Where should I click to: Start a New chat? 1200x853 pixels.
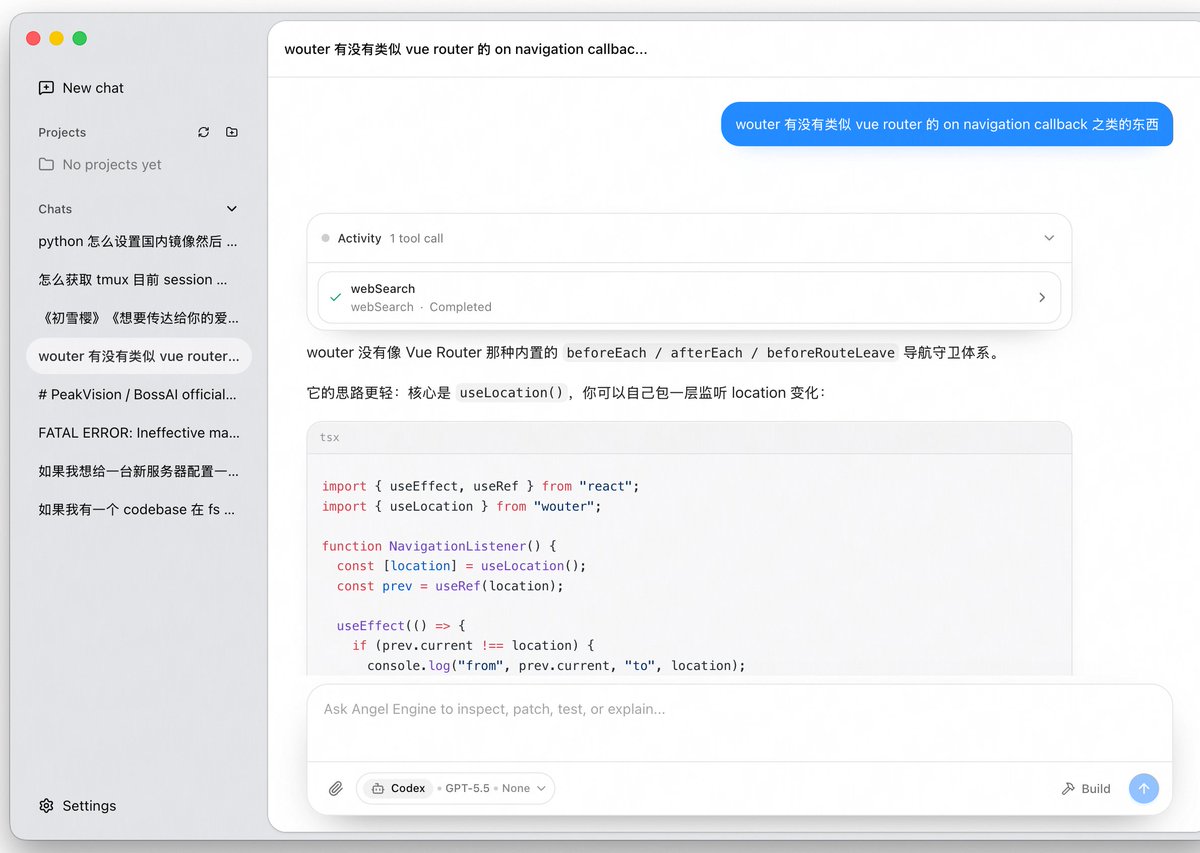point(81,88)
